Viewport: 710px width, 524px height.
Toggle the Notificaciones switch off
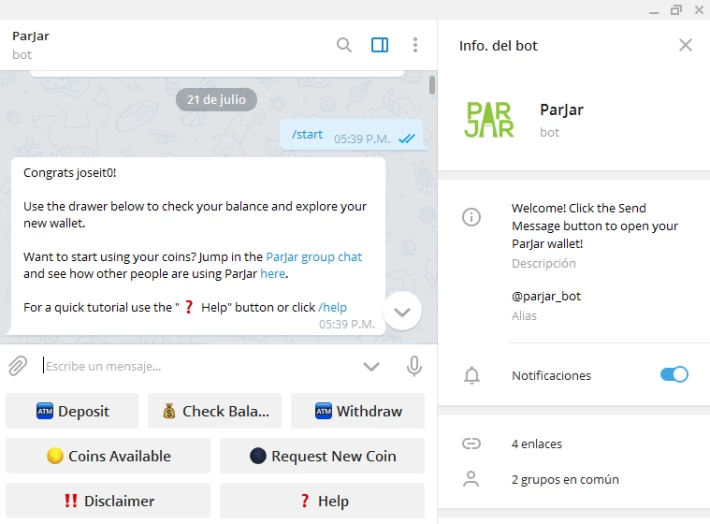point(674,375)
